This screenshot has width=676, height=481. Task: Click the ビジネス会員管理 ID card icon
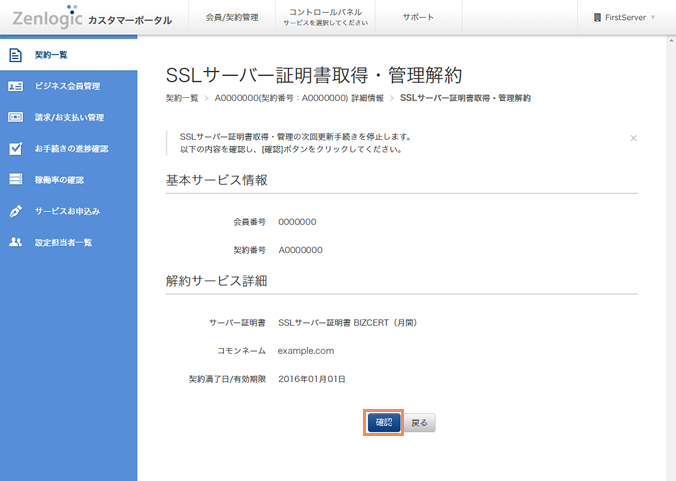15,86
